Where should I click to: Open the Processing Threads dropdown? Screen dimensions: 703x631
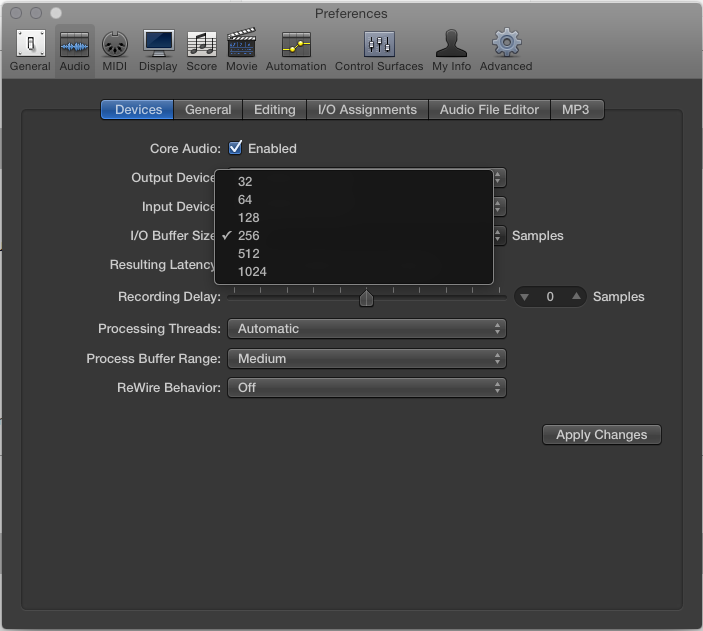(x=367, y=329)
